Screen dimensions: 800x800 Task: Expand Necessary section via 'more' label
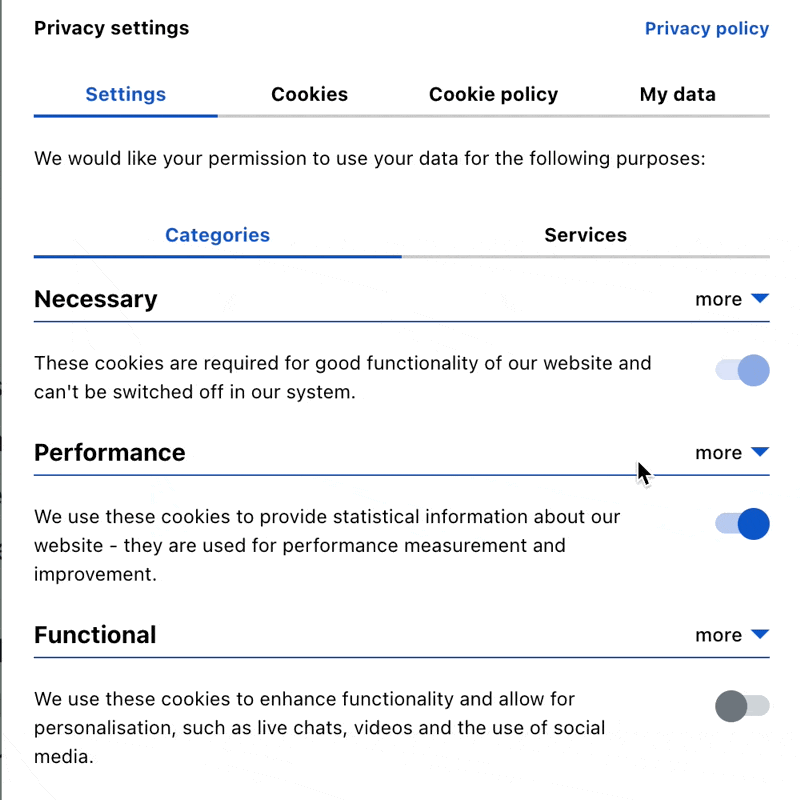(718, 299)
